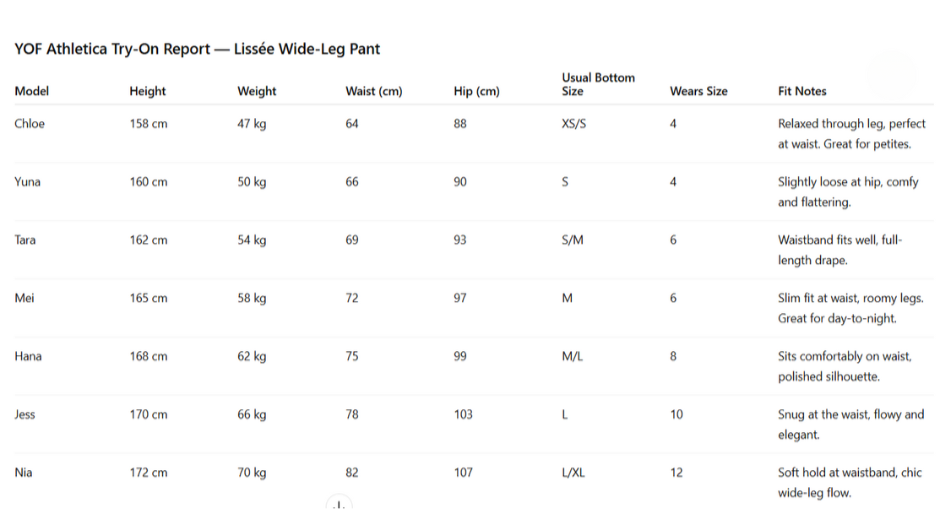Click Tara's weight cell of 54 kg
The width and height of the screenshot is (940, 523).
pyautogui.click(x=252, y=240)
